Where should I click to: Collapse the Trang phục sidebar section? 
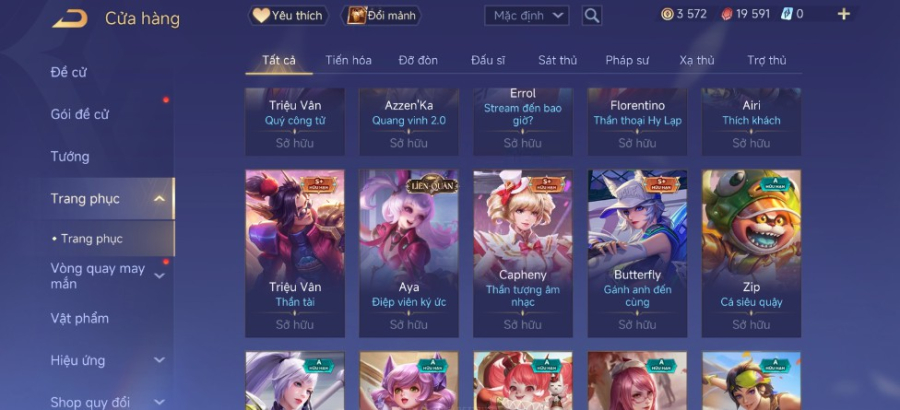pyautogui.click(x=160, y=199)
